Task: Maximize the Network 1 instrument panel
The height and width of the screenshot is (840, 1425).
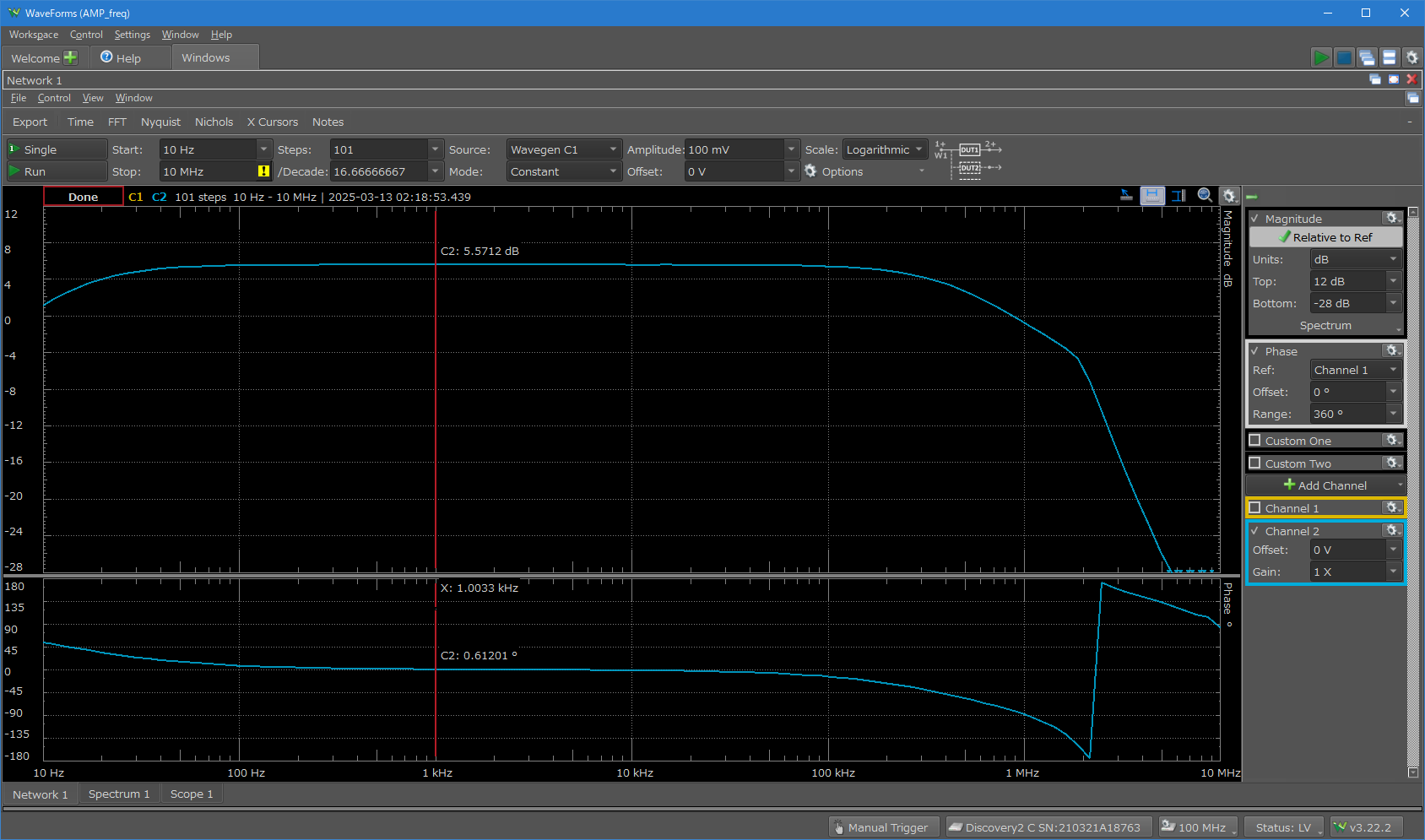Action: click(x=1394, y=79)
